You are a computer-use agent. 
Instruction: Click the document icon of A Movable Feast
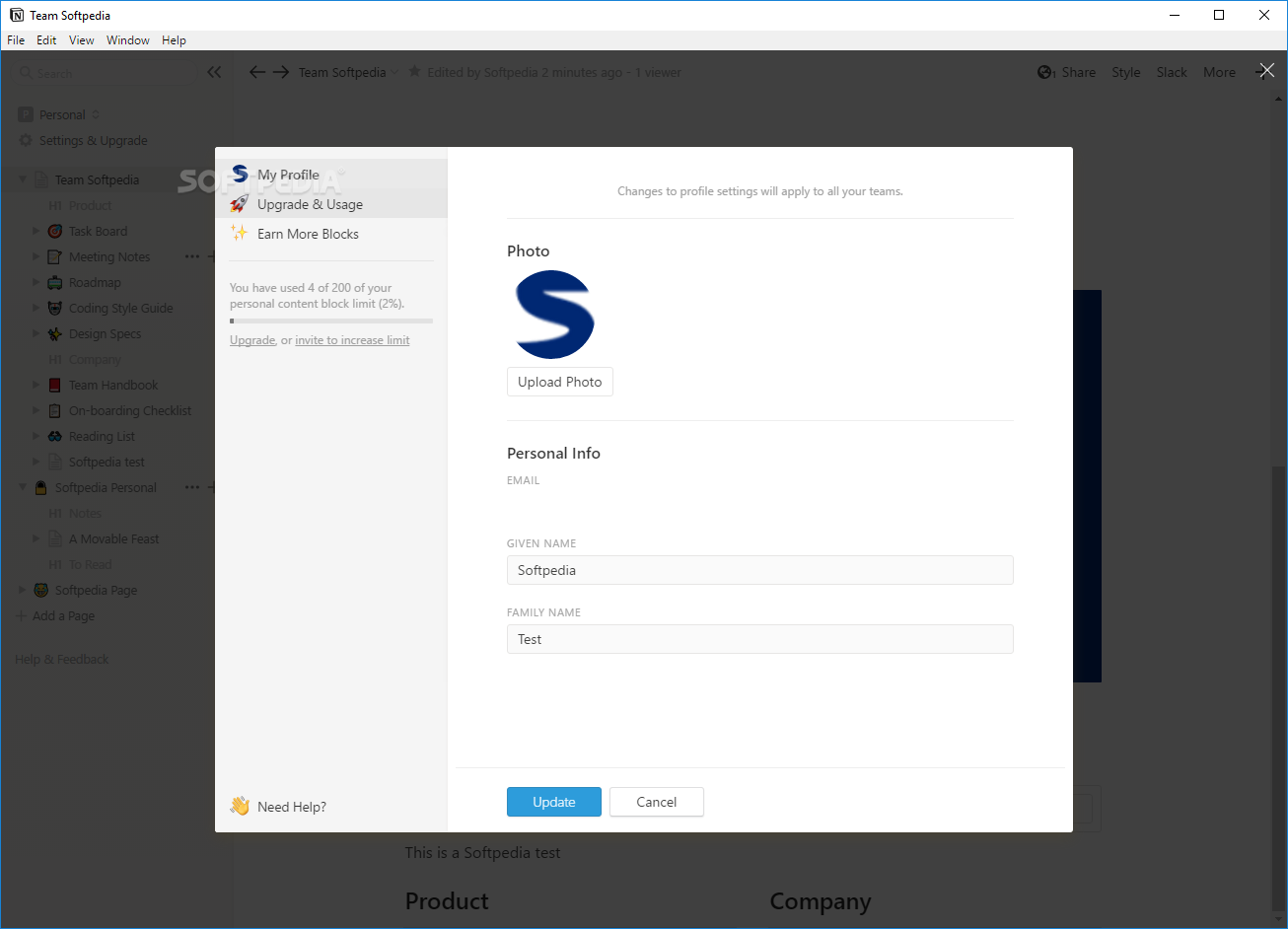(x=55, y=538)
